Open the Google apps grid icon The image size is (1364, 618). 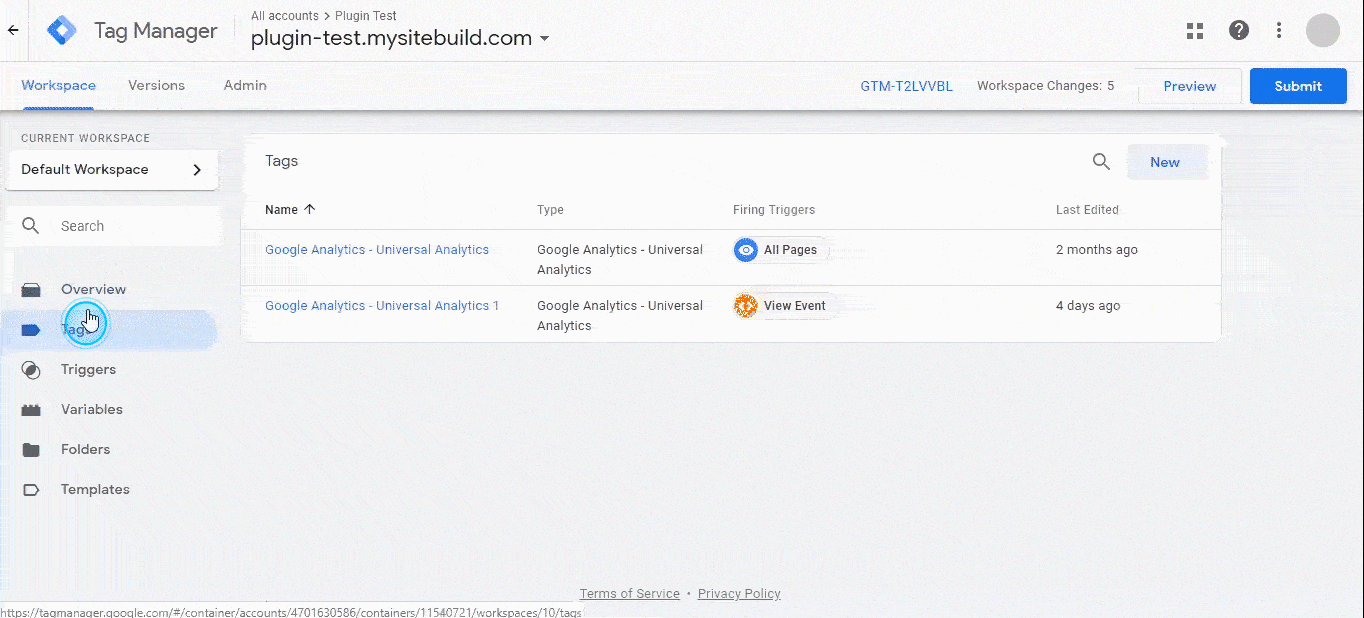click(1195, 30)
